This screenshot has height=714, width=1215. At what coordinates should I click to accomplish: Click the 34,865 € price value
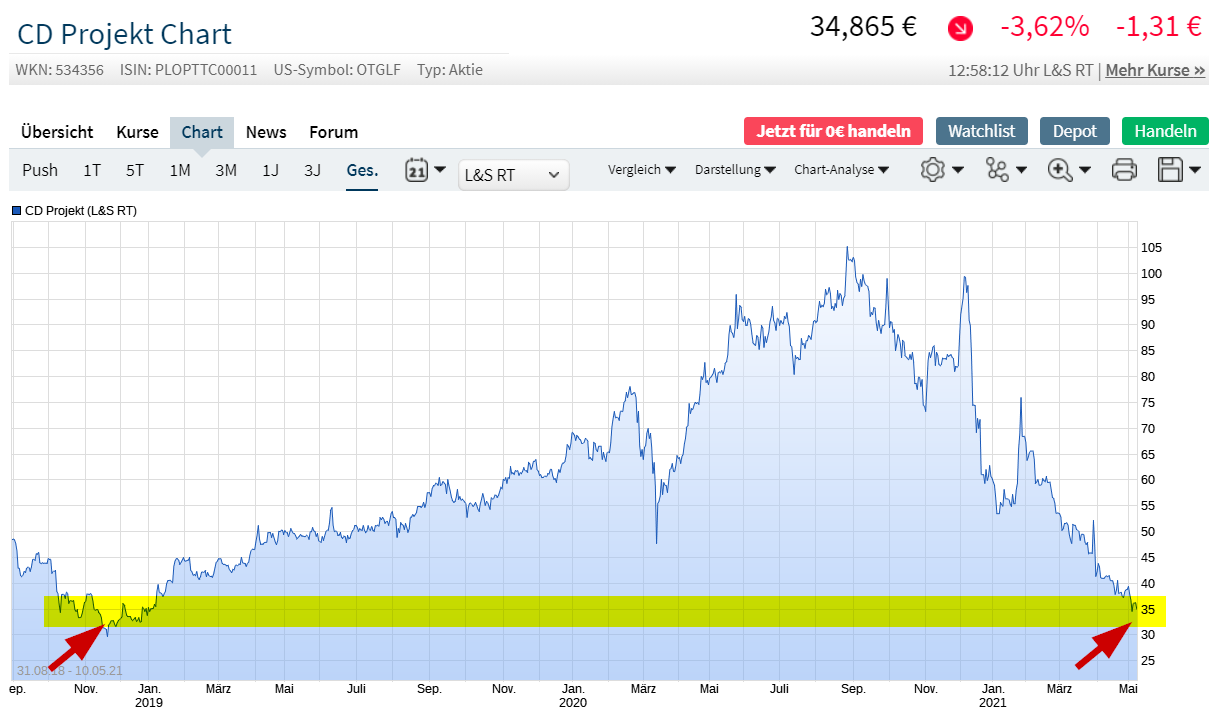[863, 27]
